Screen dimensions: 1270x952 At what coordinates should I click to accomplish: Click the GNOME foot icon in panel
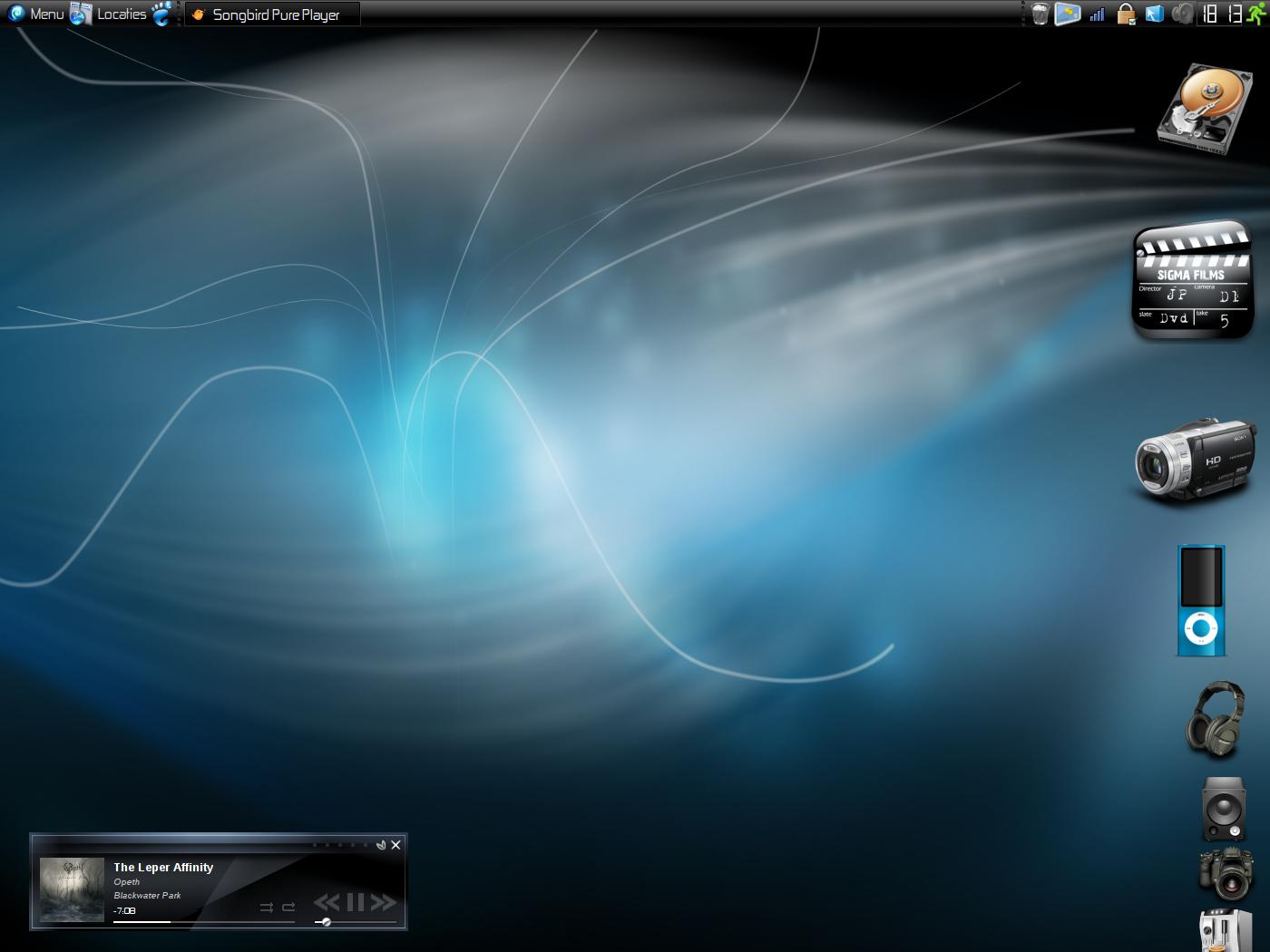(x=162, y=14)
